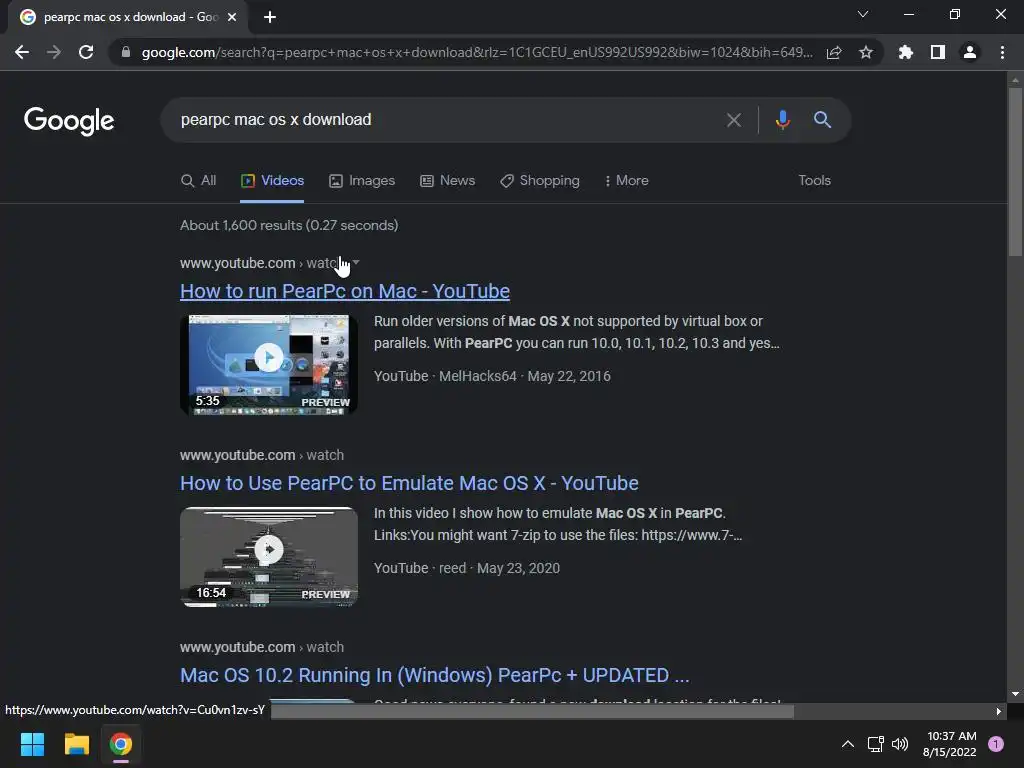
Task: Open the Extensions puzzle icon
Action: coord(905,52)
